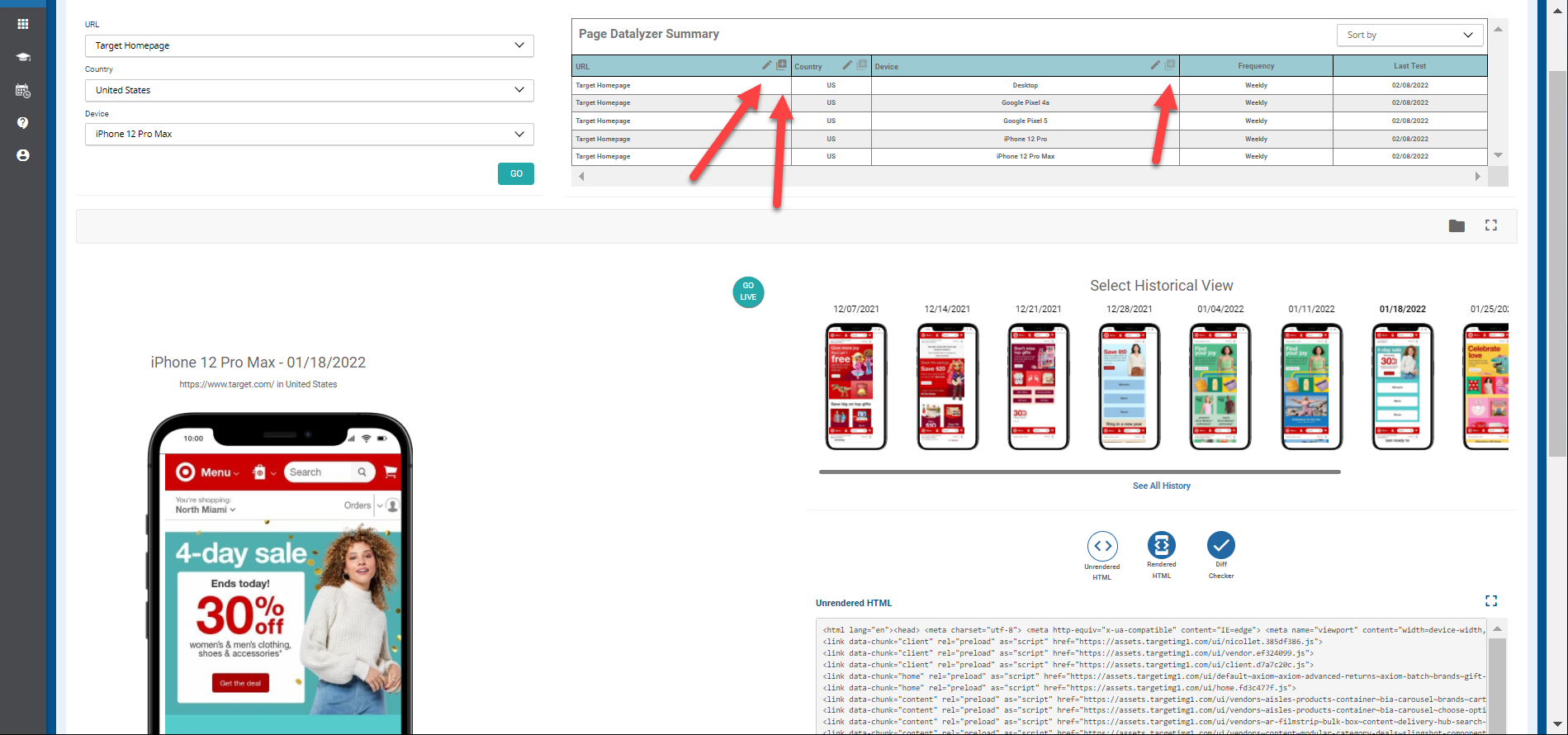This screenshot has width=1568, height=735.
Task: Select the 01/18/2022 historical thumbnail
Action: 1403,386
